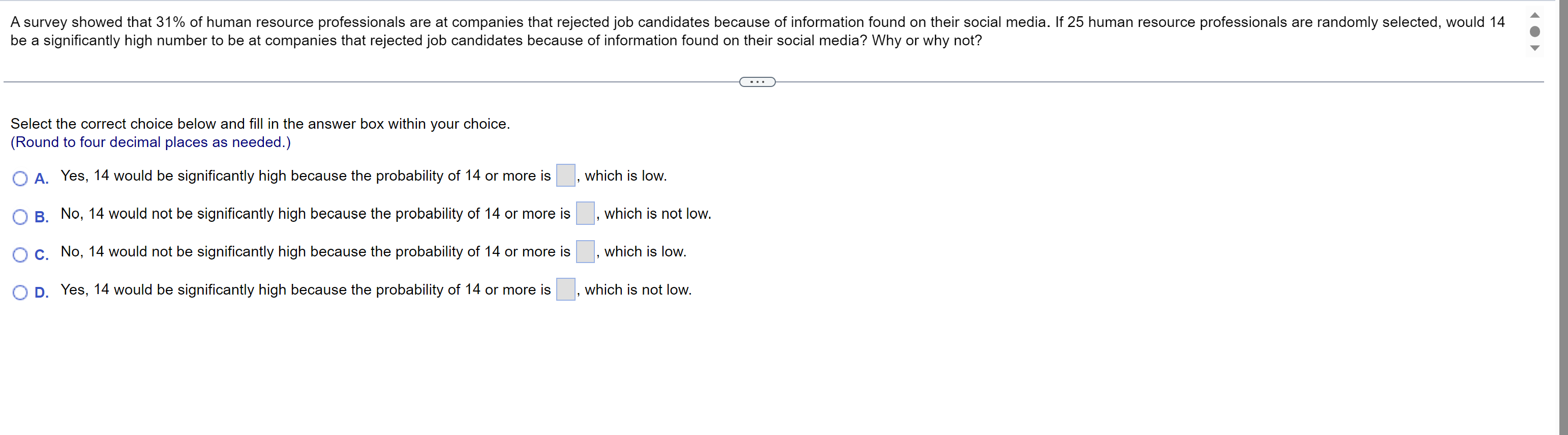Screen dimensions: 1568x435
Task: Click the round scroll handle beside question
Action: pyautogui.click(x=1534, y=32)
